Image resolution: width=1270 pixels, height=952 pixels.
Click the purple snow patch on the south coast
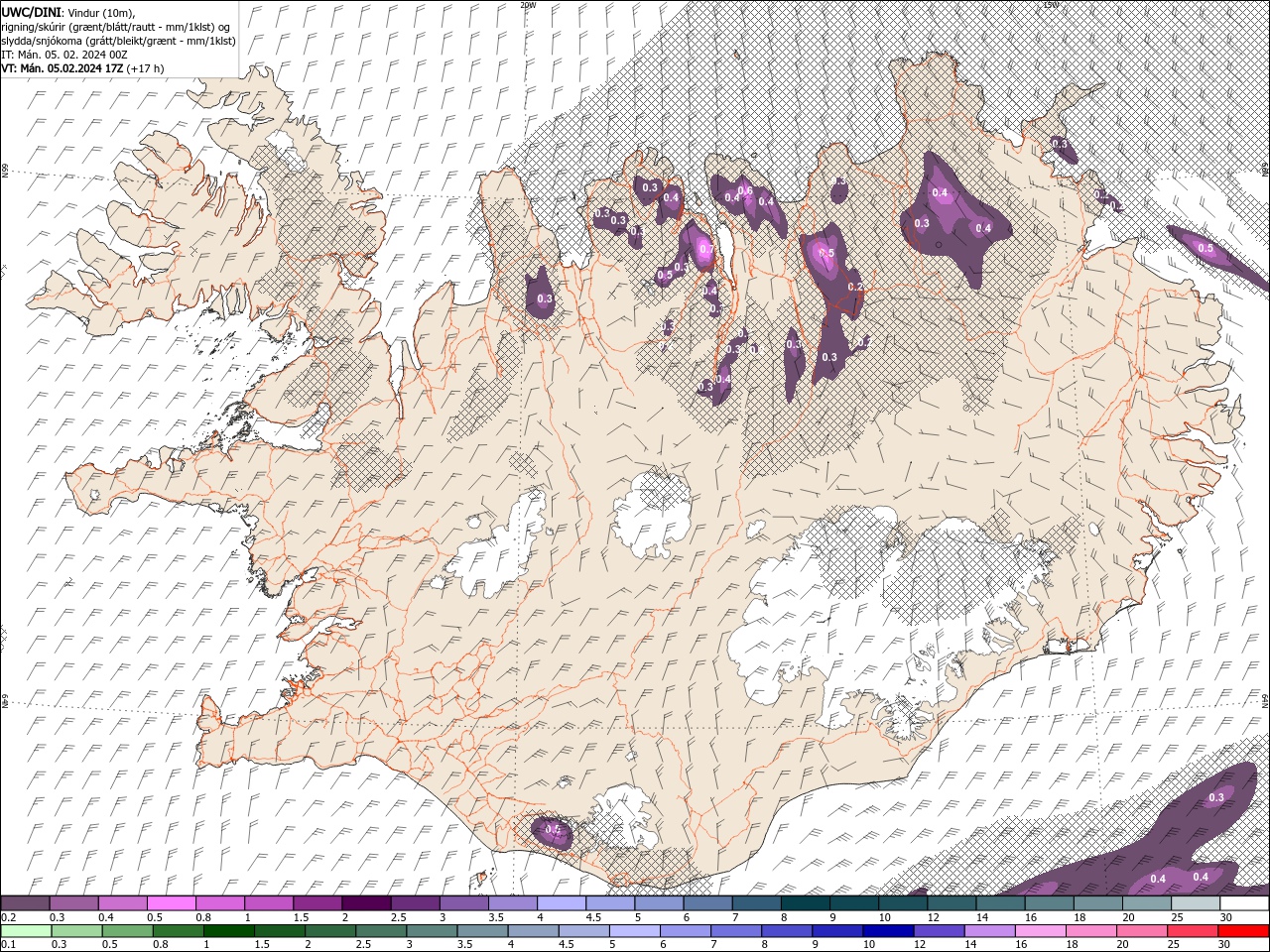click(551, 831)
